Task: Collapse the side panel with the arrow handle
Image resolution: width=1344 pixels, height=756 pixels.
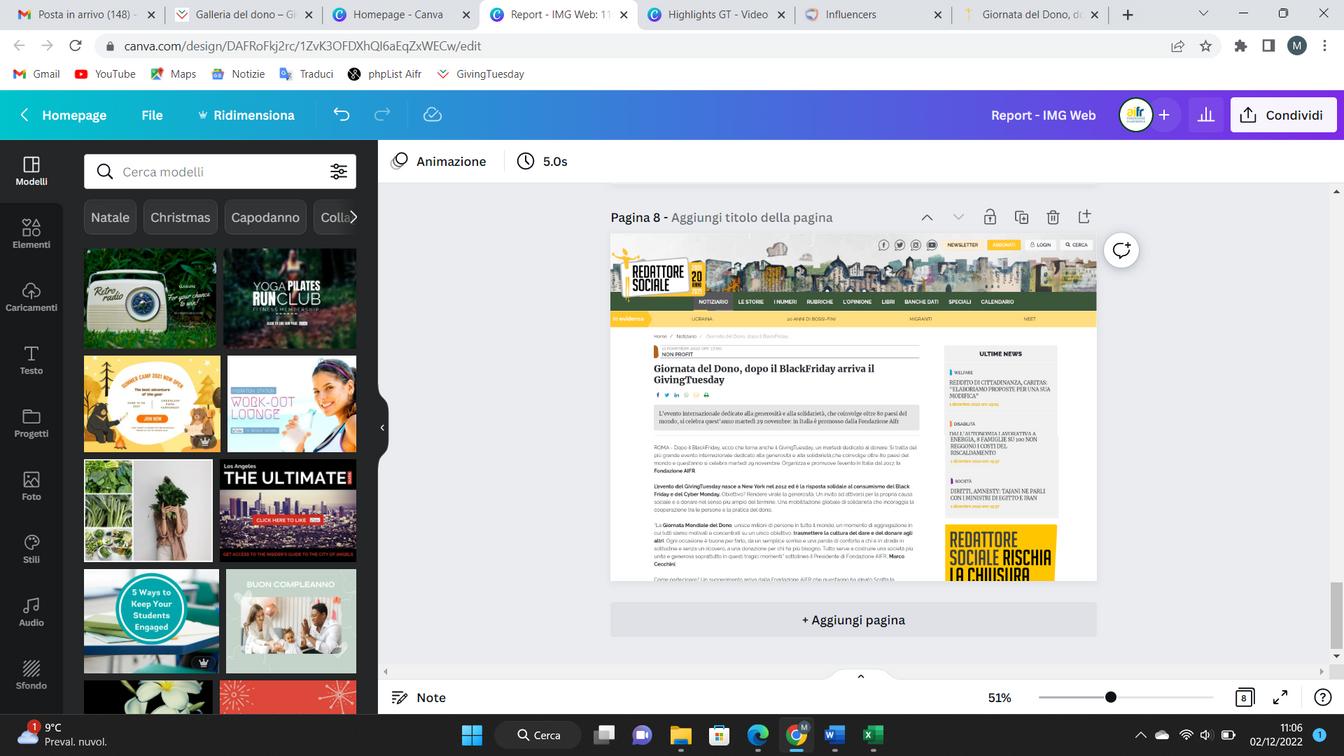Action: coord(382,427)
